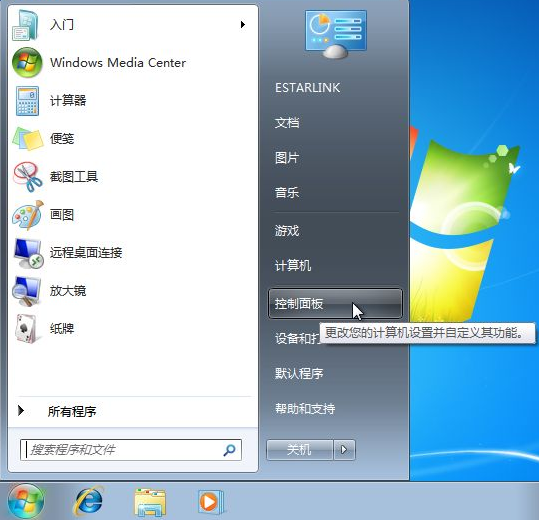
Task: Start the 截图工具 scissors icon
Action: click(x=28, y=177)
